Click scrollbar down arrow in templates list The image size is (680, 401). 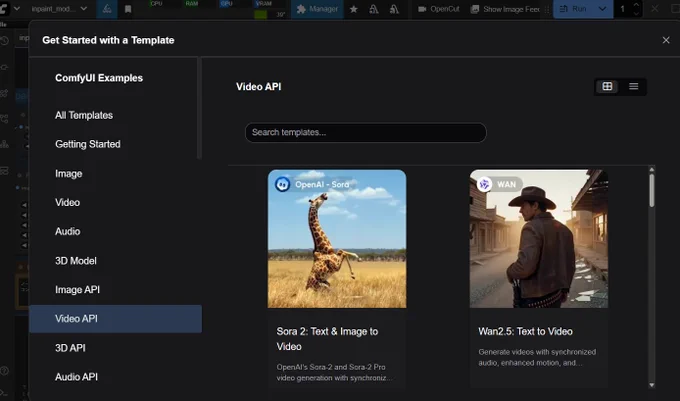[651, 385]
